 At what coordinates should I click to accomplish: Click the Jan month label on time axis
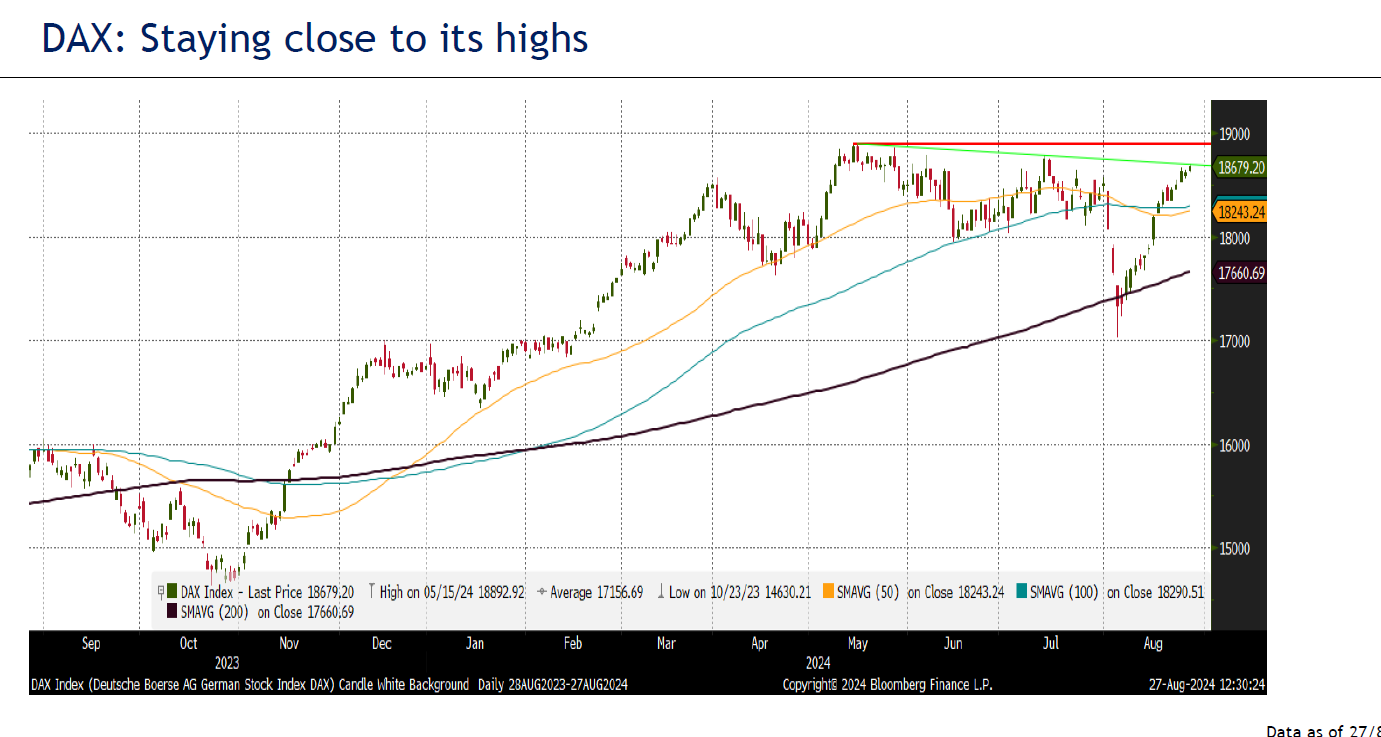pyautogui.click(x=475, y=644)
